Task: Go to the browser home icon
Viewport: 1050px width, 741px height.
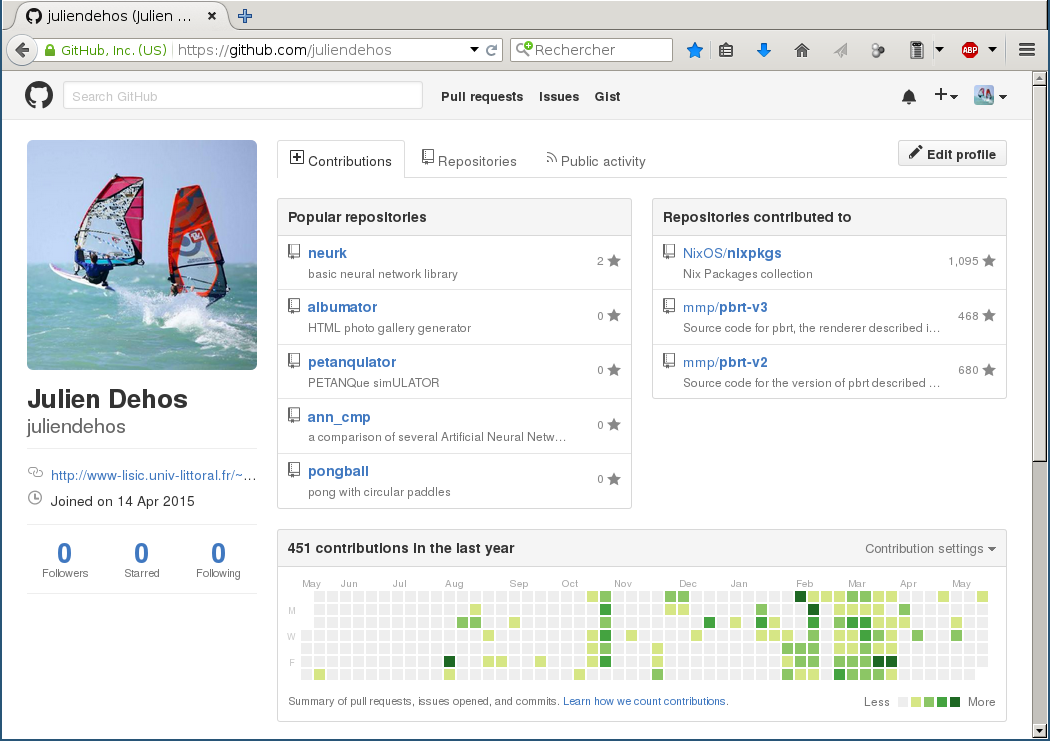Action: (x=802, y=50)
